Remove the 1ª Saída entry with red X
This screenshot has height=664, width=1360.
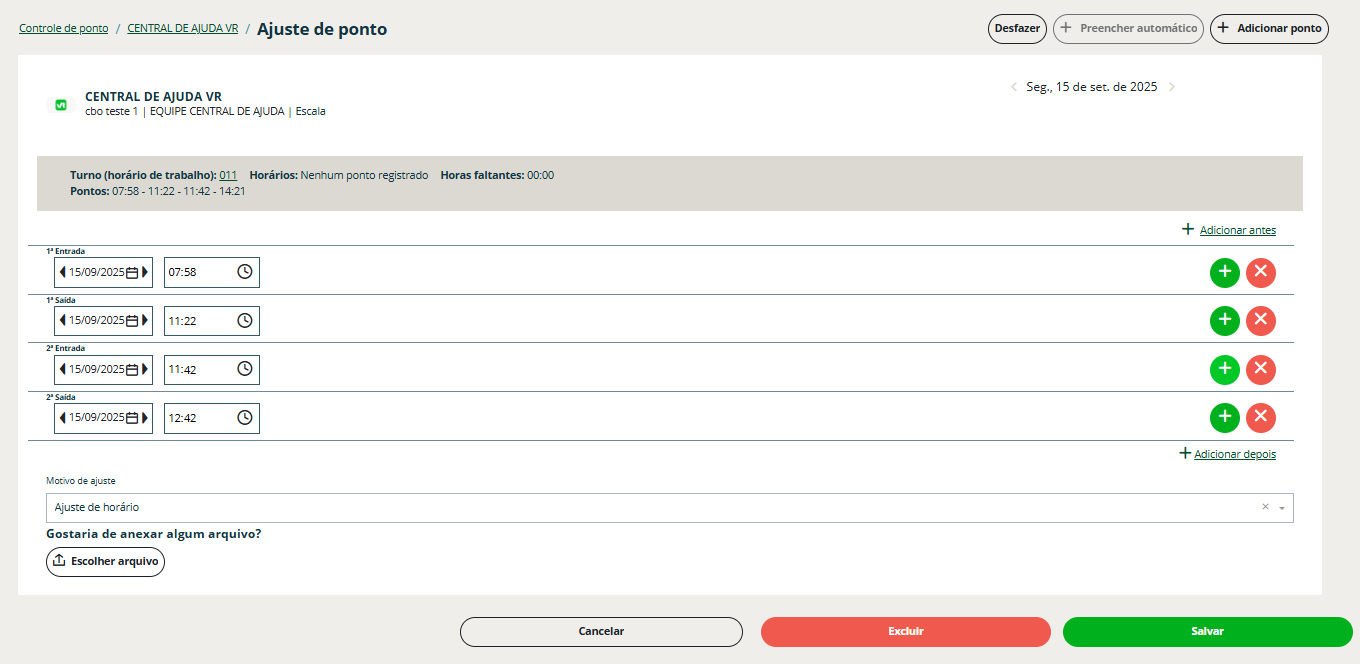tap(1260, 321)
